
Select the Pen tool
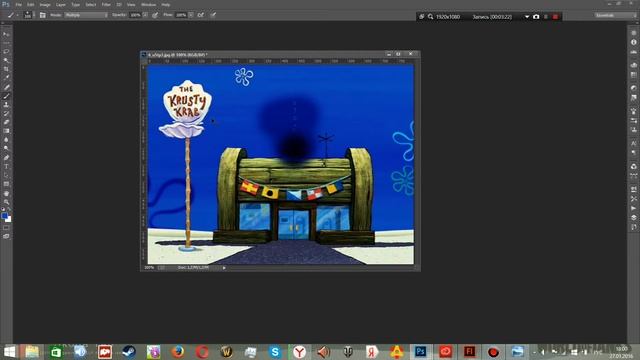[6, 158]
